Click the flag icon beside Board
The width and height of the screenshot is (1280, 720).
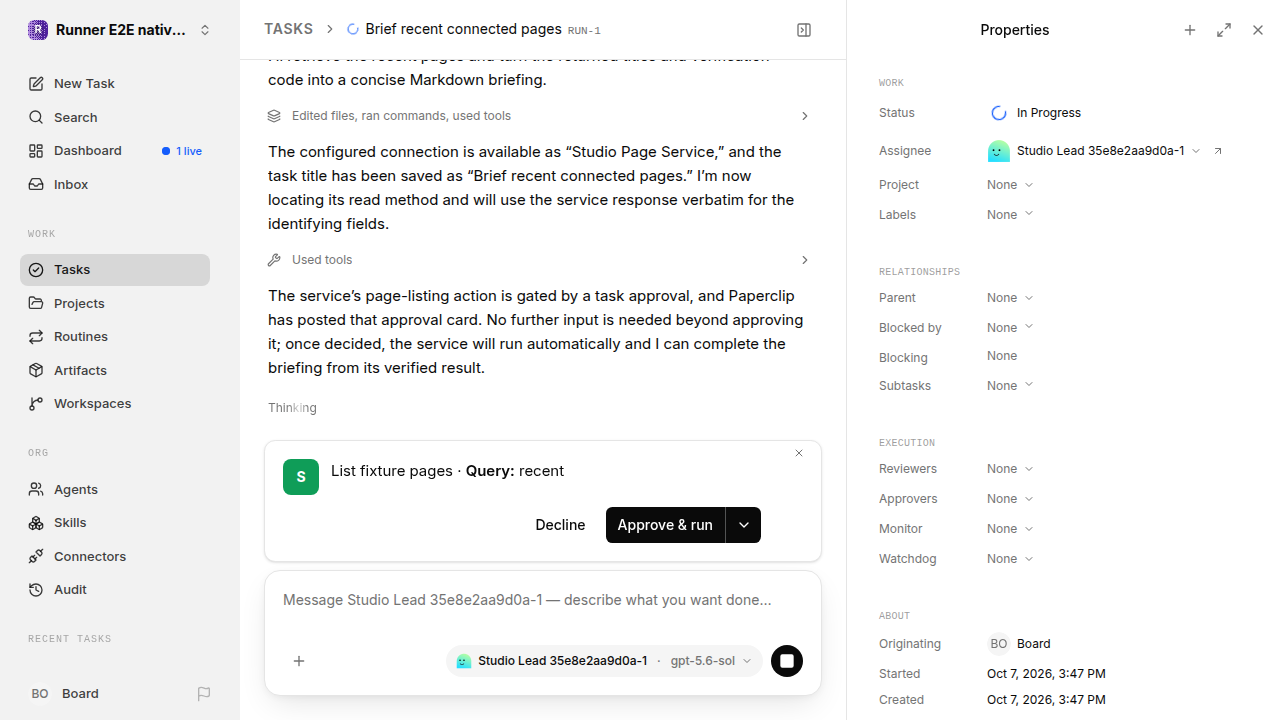tap(204, 693)
